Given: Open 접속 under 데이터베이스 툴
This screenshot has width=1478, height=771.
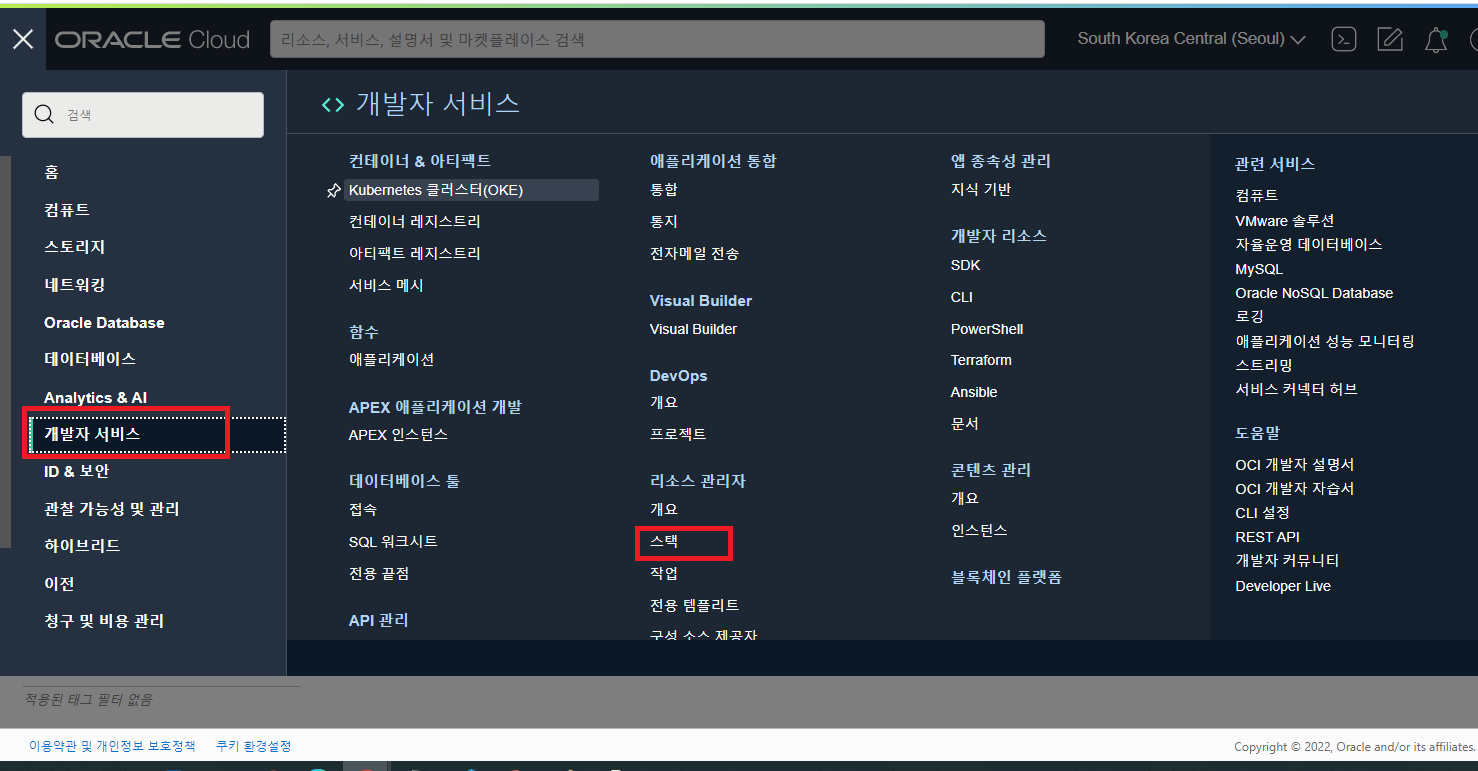Looking at the screenshot, I should coord(363,509).
